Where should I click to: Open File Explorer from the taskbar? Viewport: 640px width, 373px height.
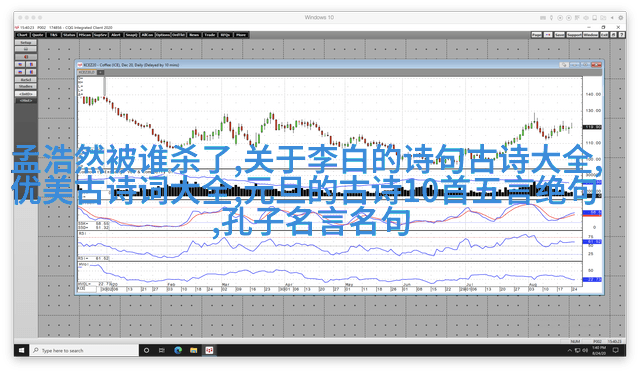click(193, 350)
